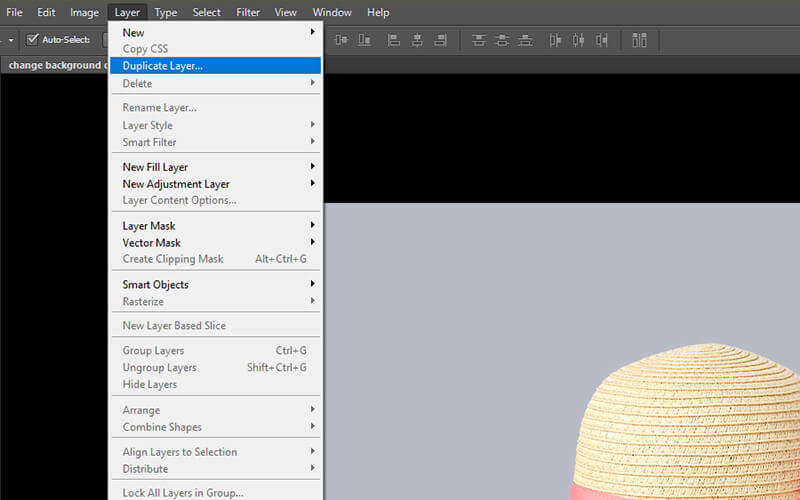This screenshot has width=800, height=500.
Task: Expand the Combine Shapes submenu
Action: point(215,427)
